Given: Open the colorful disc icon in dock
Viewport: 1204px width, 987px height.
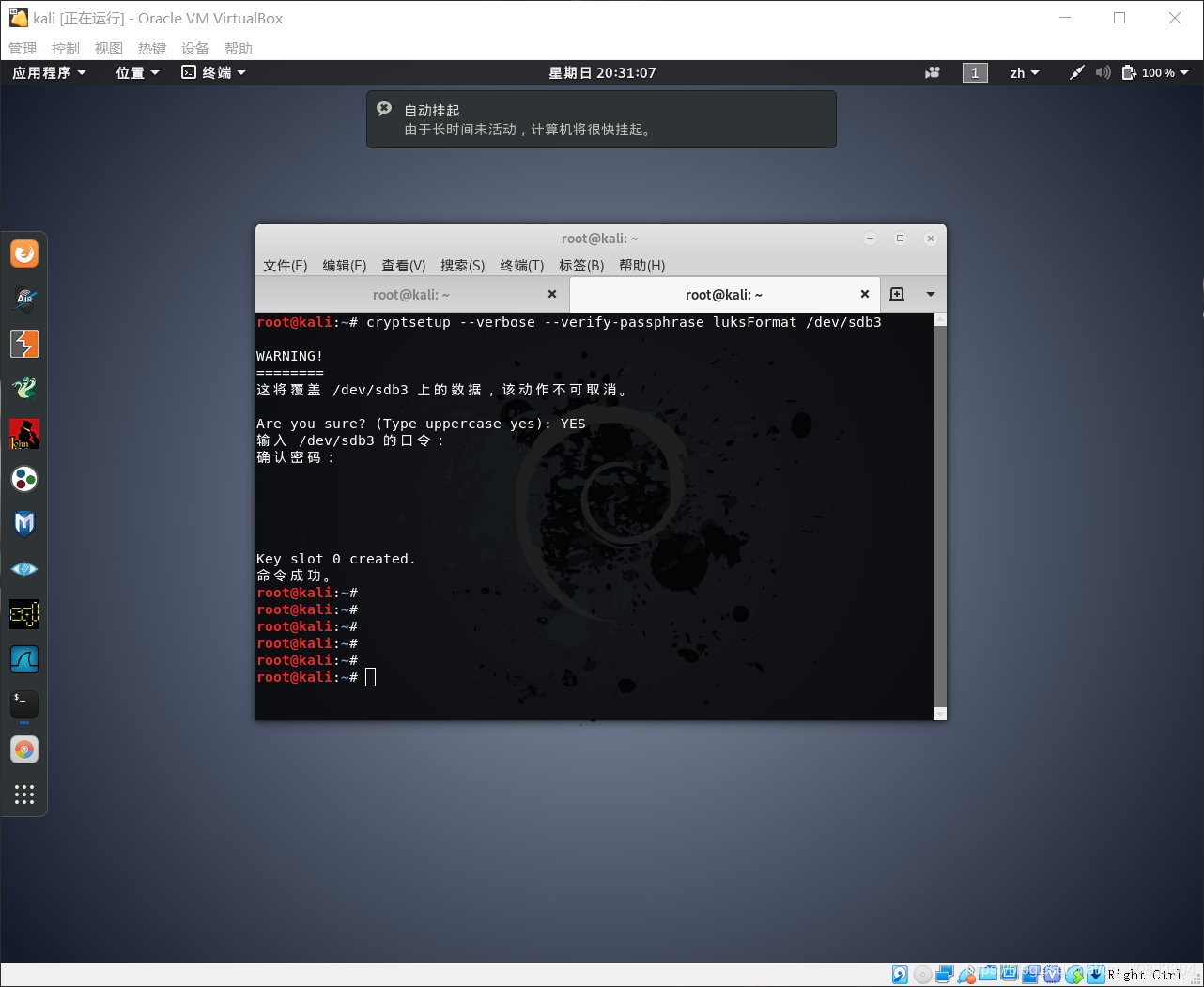Looking at the screenshot, I should [24, 749].
